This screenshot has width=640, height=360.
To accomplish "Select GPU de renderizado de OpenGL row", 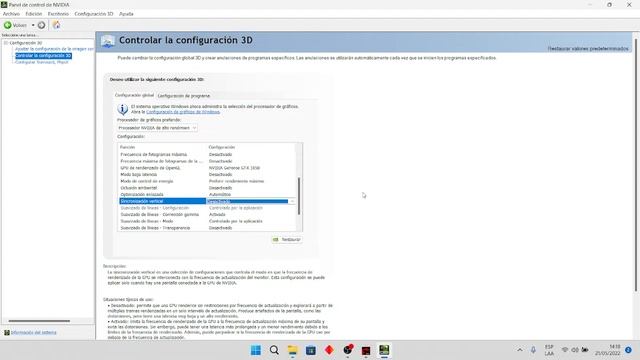I will click(x=207, y=168).
